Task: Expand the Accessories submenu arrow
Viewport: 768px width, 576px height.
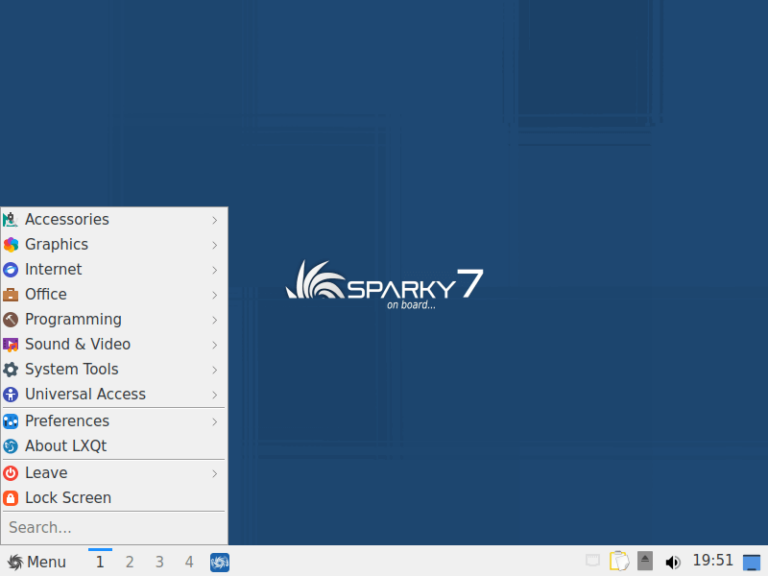Action: click(x=215, y=220)
